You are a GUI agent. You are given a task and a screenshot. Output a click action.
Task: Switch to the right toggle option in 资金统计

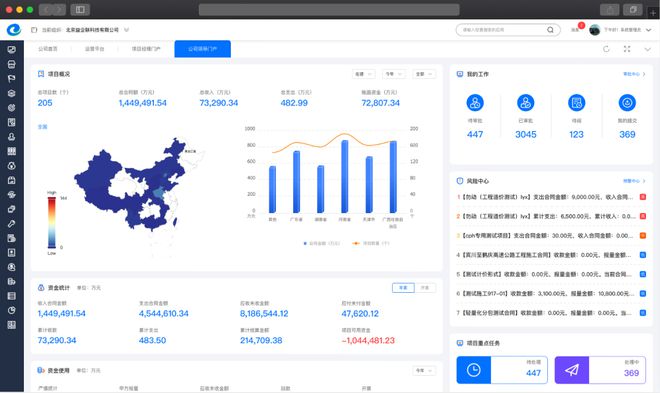point(425,288)
